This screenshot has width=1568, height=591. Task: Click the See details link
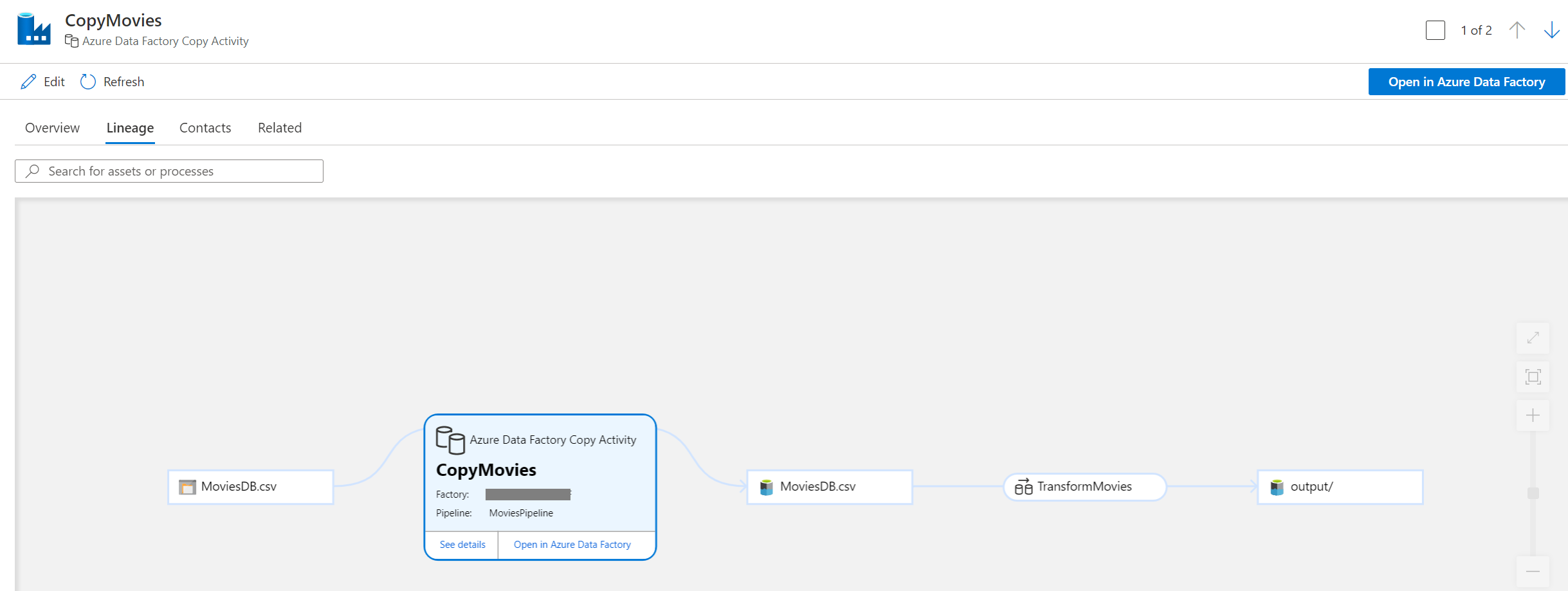pos(462,545)
